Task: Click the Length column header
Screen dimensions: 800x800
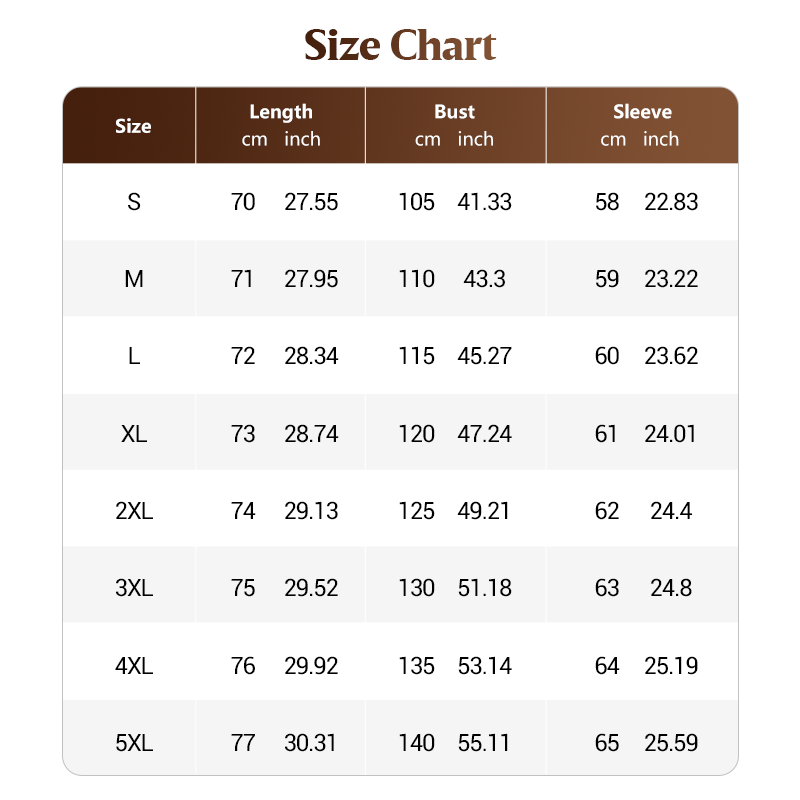Action: (x=281, y=112)
